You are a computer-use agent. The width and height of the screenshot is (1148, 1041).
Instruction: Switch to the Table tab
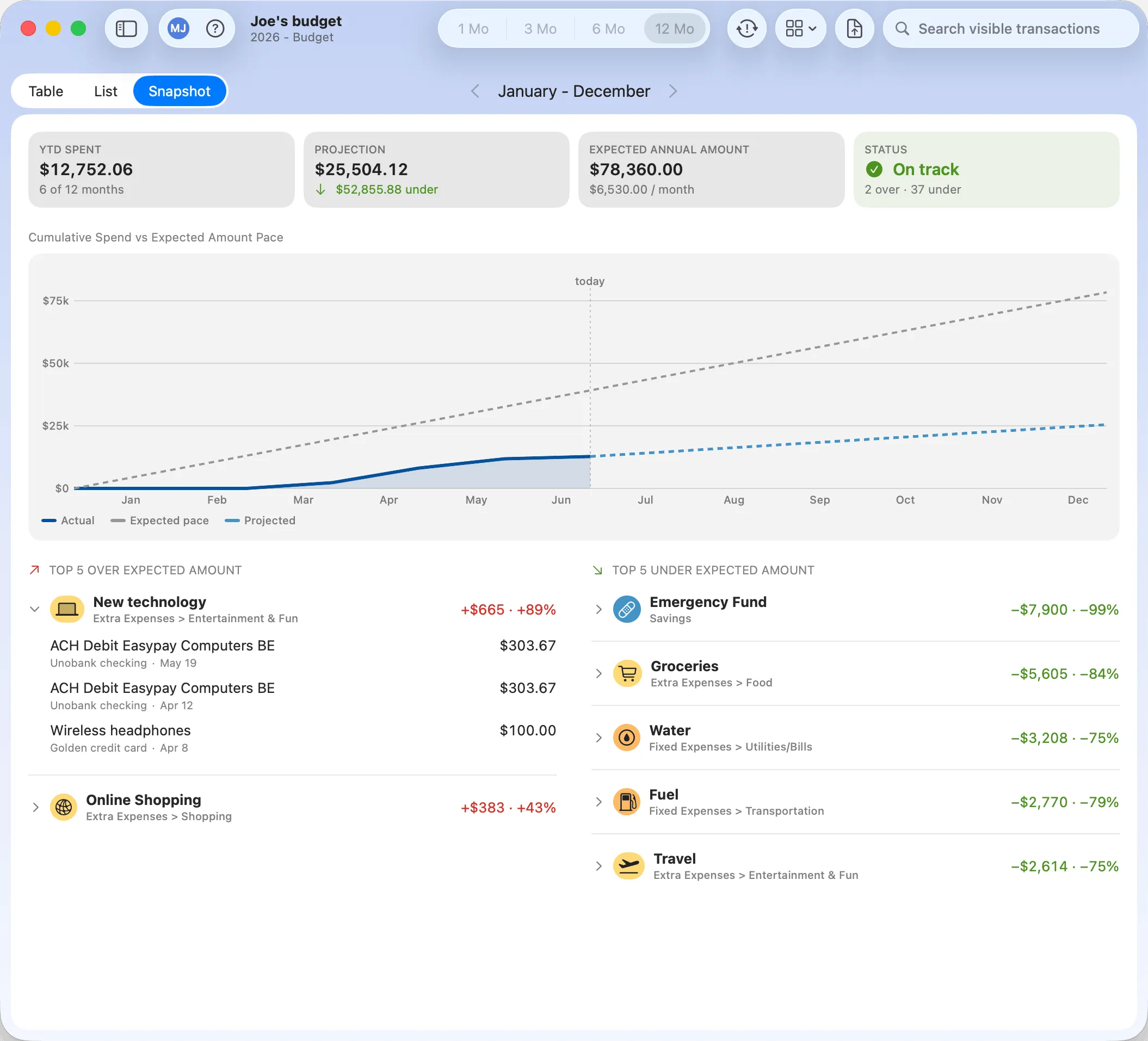click(46, 91)
